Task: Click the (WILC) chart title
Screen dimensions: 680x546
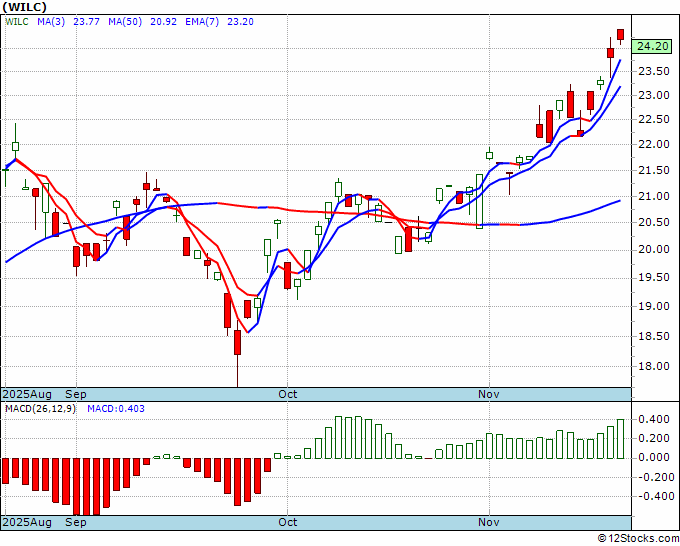Action: (25, 7)
